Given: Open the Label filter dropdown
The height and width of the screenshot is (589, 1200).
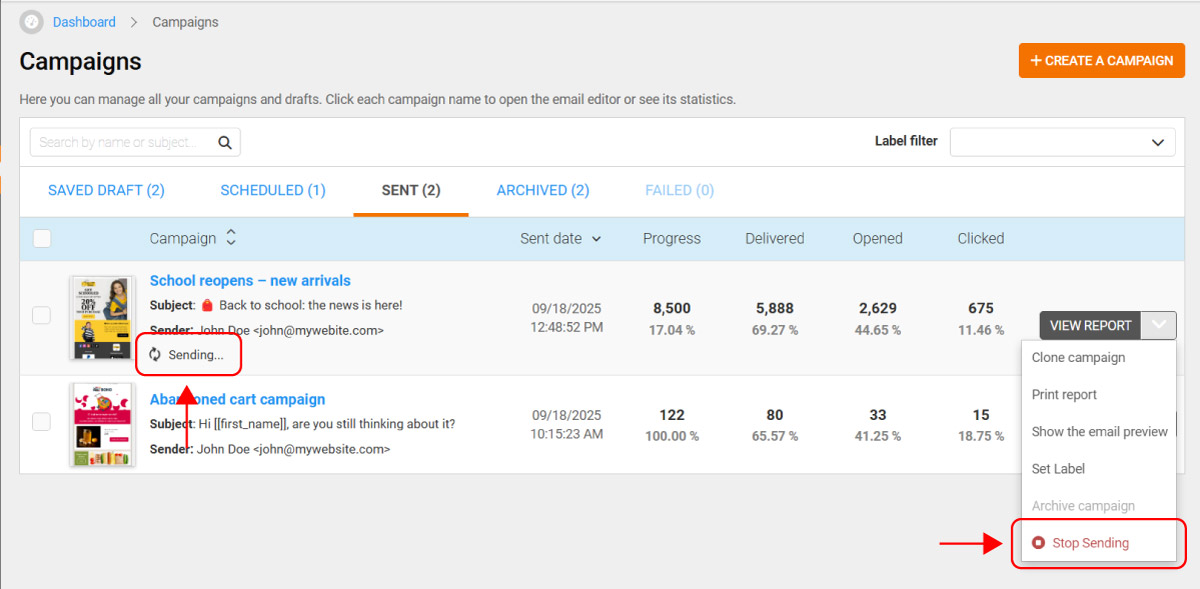Looking at the screenshot, I should (x=1062, y=142).
